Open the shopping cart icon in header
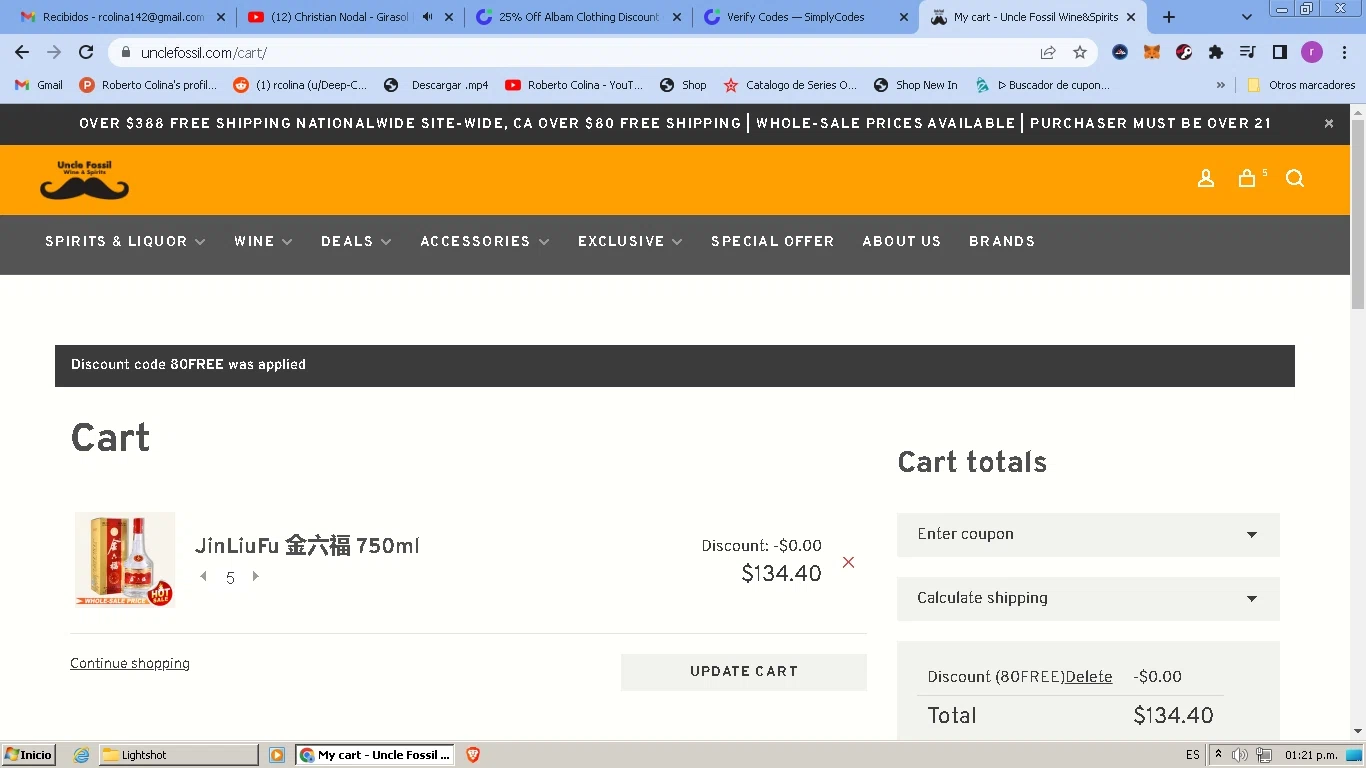The height and width of the screenshot is (768, 1366). (1247, 178)
